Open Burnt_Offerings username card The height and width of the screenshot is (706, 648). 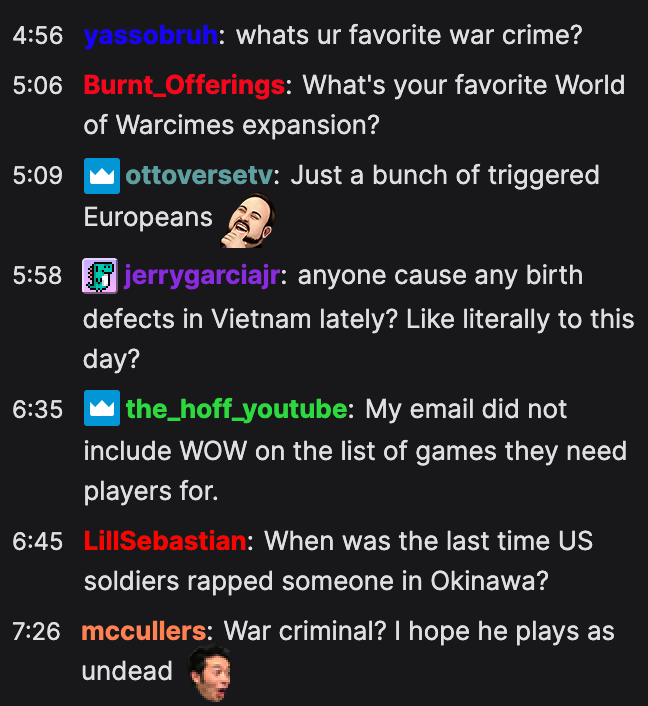coord(184,85)
